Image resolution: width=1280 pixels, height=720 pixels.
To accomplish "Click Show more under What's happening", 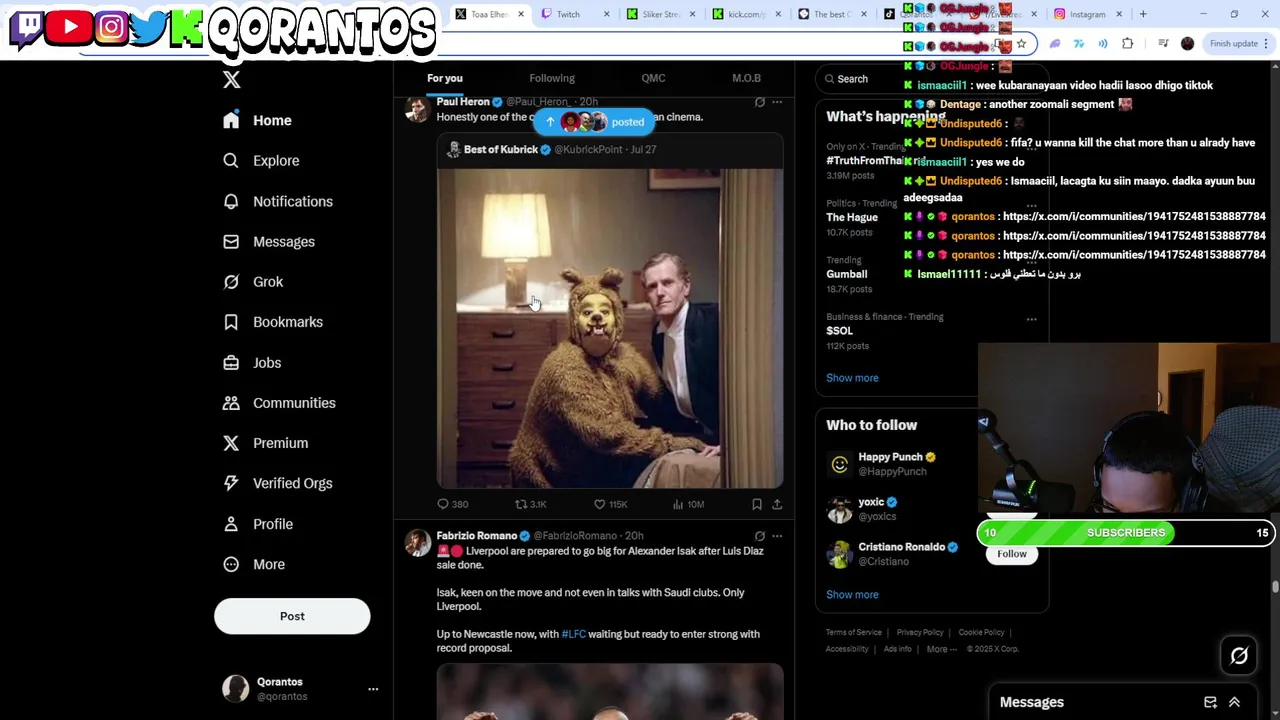I will click(x=852, y=378).
